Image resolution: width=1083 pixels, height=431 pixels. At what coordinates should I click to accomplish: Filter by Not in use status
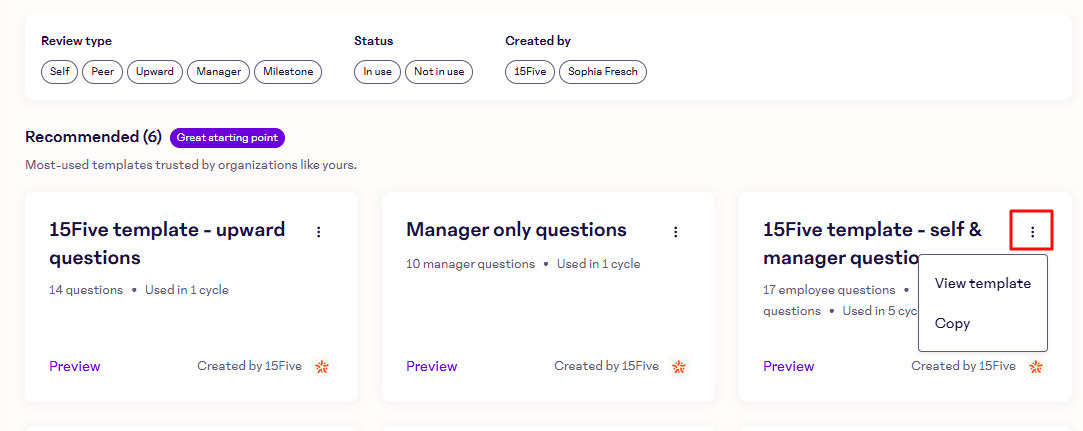point(439,72)
